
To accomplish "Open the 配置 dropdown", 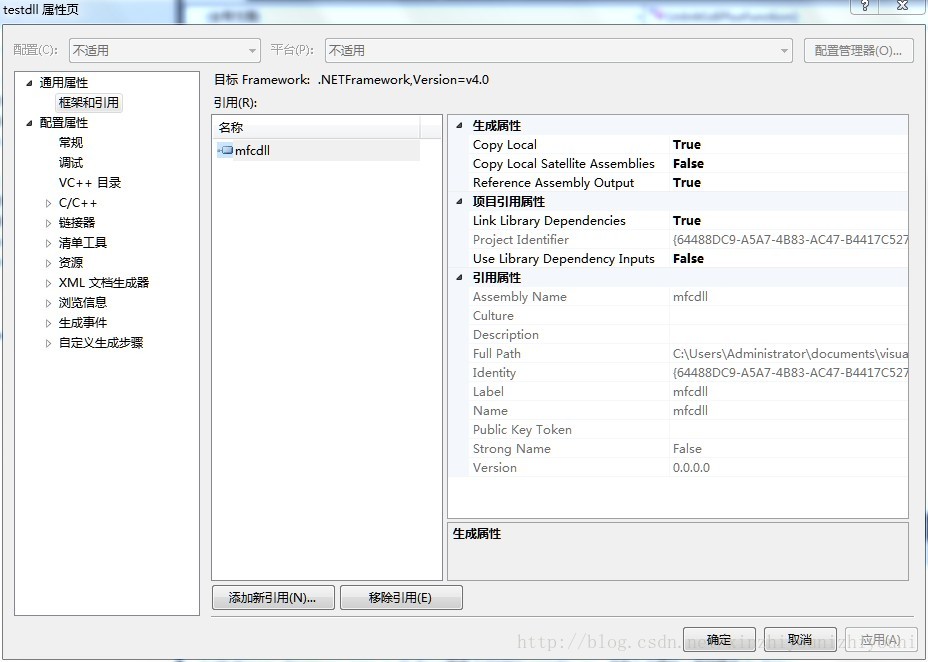I will tap(165, 51).
